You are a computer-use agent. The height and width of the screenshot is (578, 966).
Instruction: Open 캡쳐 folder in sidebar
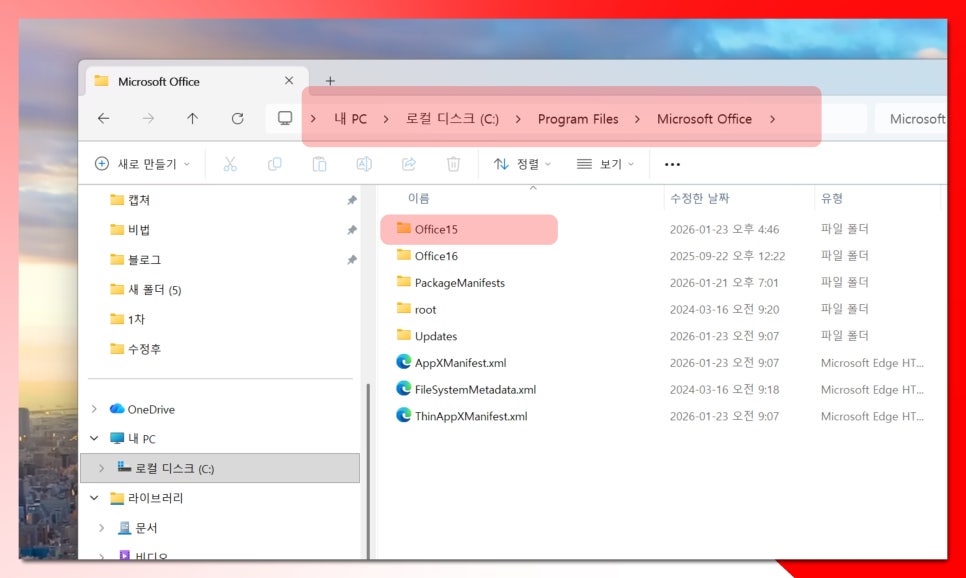click(130, 200)
